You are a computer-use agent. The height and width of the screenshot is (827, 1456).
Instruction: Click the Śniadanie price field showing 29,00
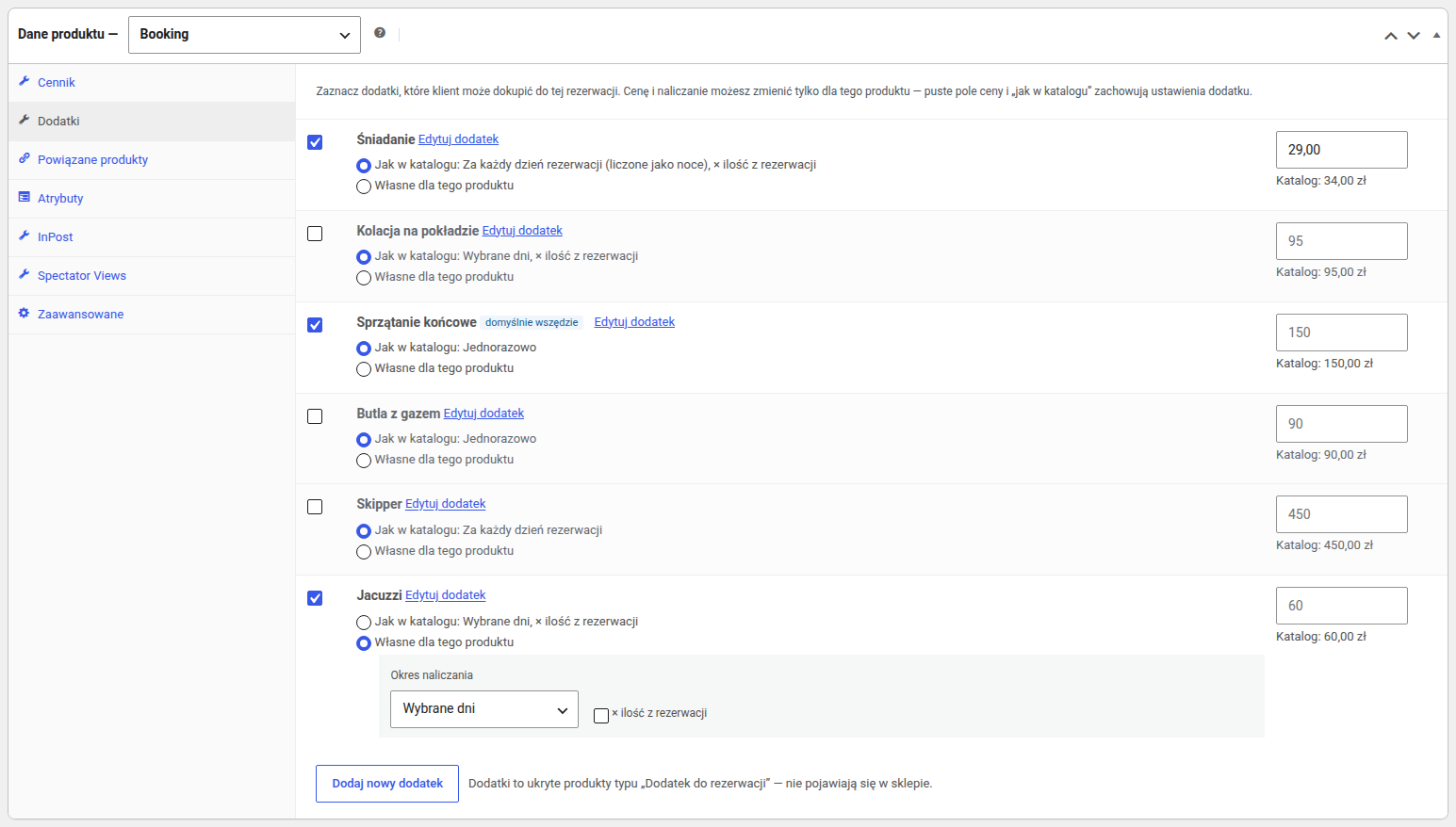pos(1342,150)
